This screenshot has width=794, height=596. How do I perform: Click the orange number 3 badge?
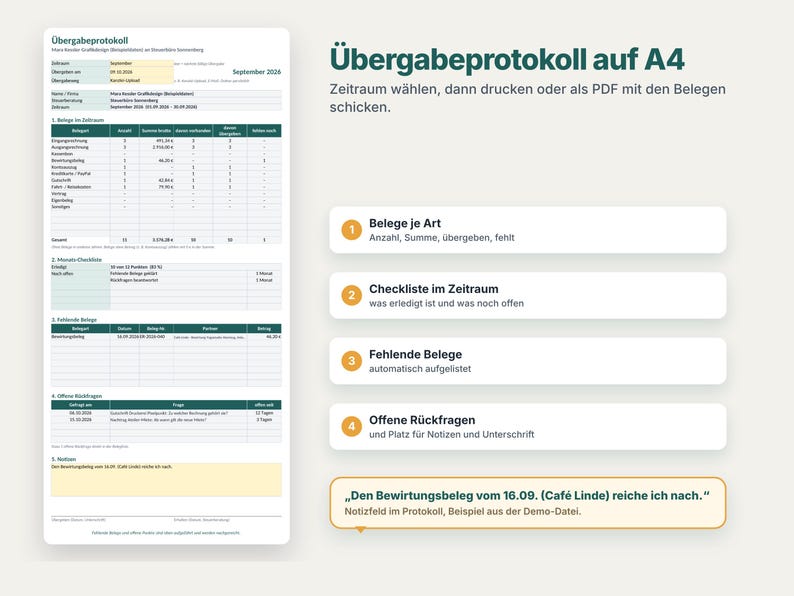[x=351, y=361]
